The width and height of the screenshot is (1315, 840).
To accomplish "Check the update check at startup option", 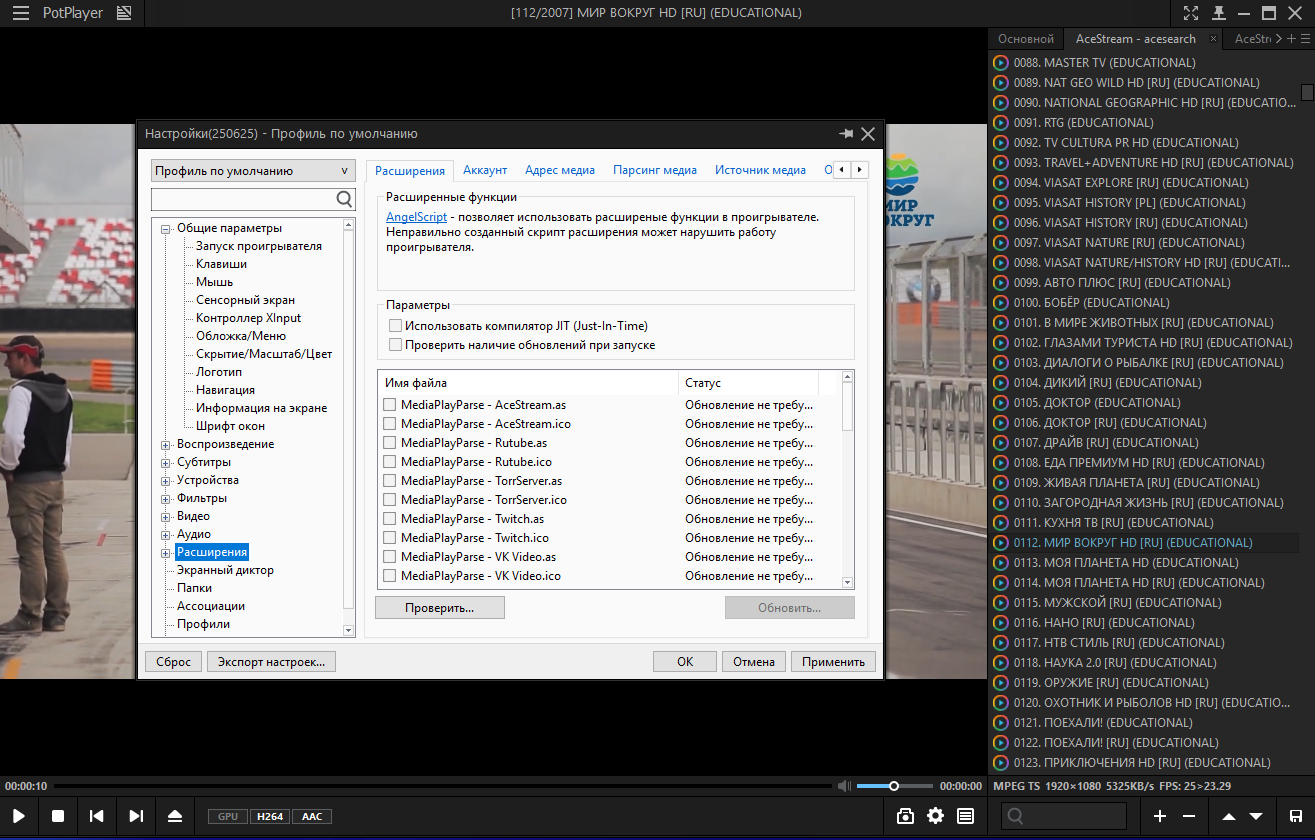I will [x=396, y=345].
